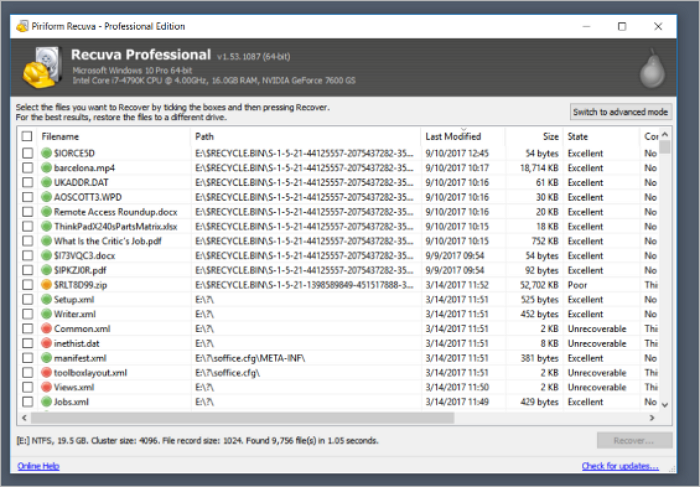Tick the checkbox for $I73VQC3.docx
700x487 pixels.
28,255
